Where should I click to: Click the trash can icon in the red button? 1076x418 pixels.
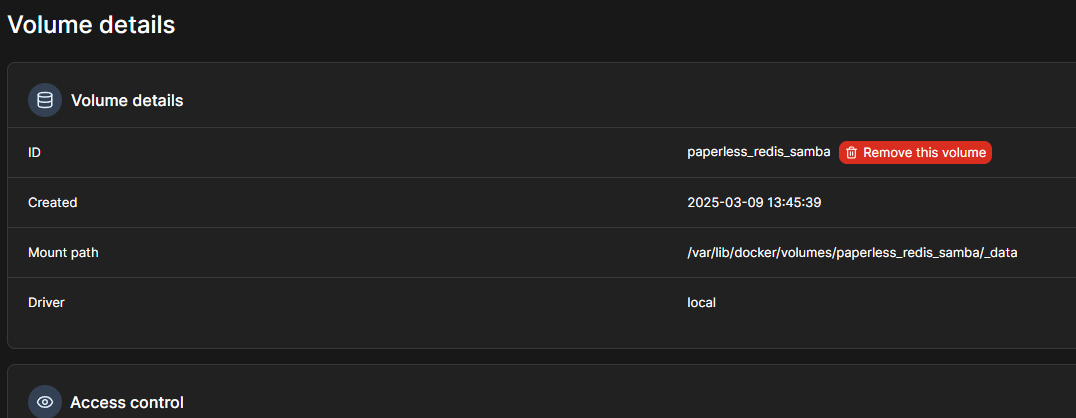pos(852,152)
